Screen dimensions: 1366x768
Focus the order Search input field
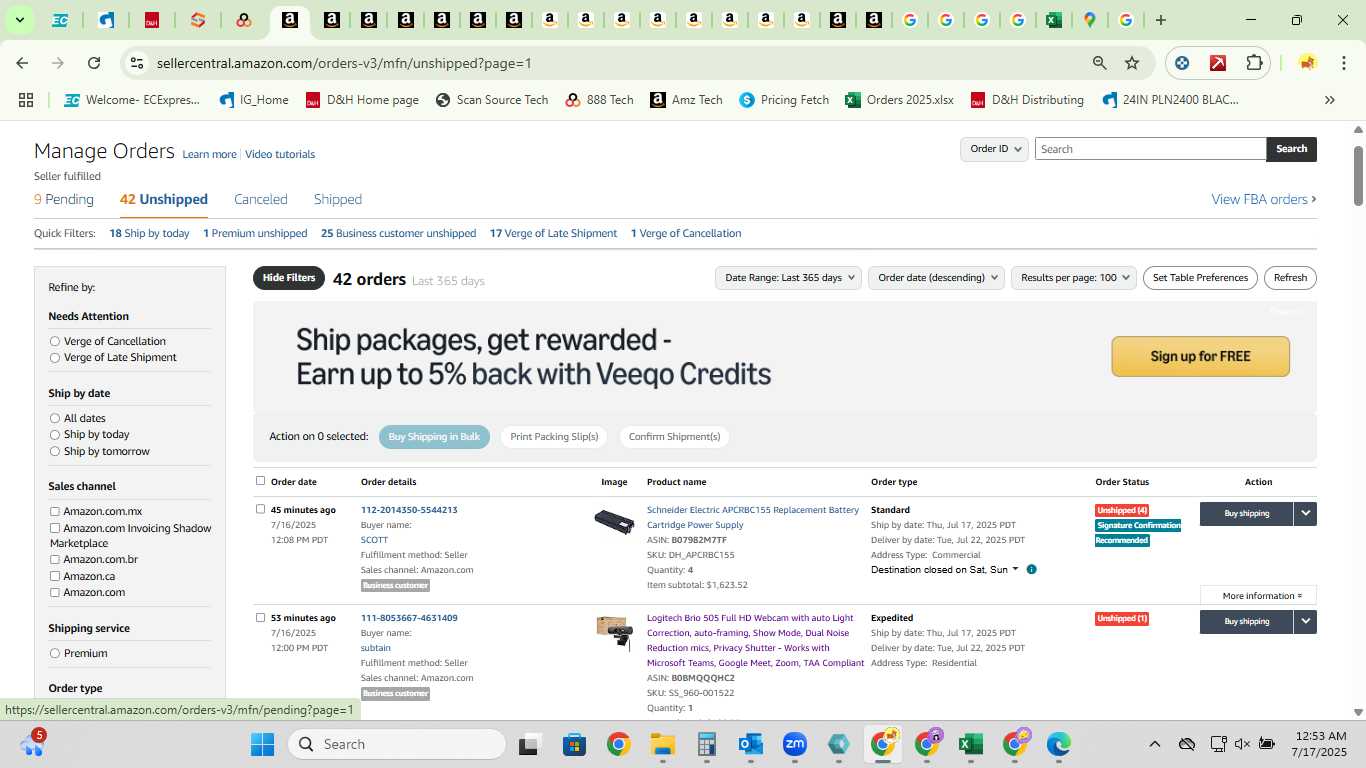(1150, 149)
